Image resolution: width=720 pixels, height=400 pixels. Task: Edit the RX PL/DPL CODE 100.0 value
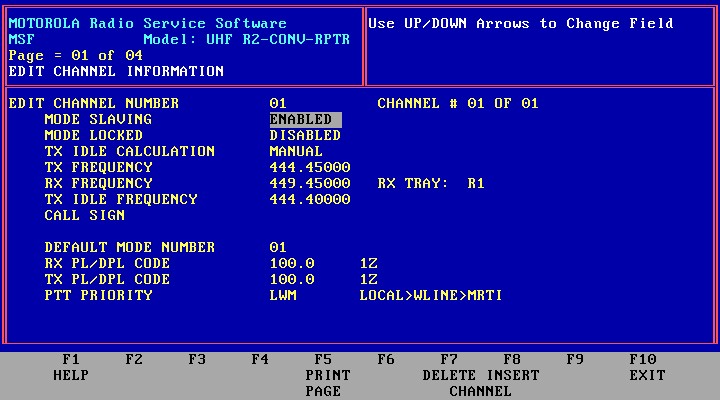[292, 263]
